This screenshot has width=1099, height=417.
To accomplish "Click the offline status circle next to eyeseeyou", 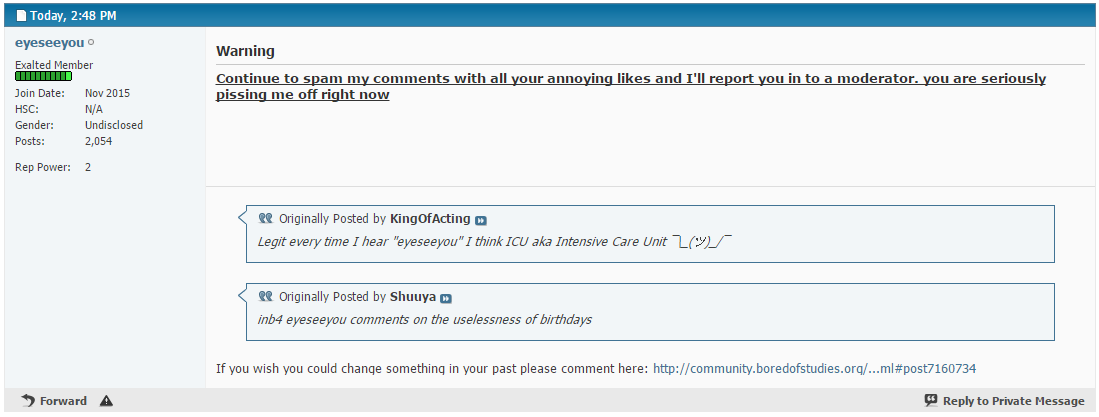I will click(92, 43).
